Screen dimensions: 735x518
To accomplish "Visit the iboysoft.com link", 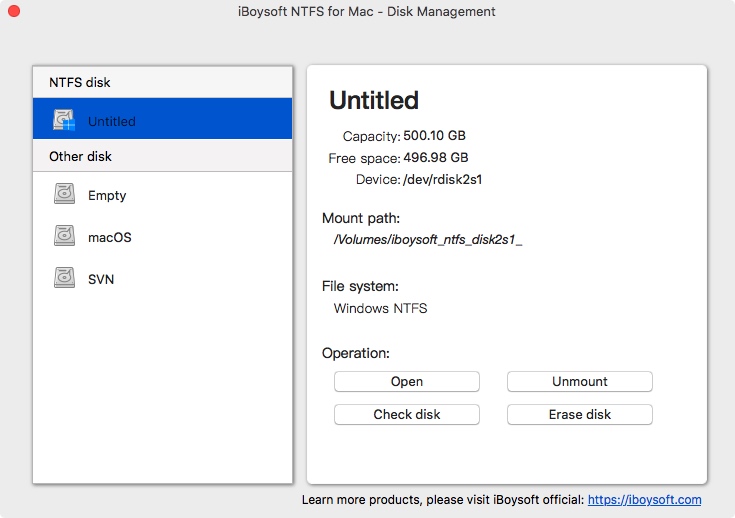I will [x=645, y=500].
